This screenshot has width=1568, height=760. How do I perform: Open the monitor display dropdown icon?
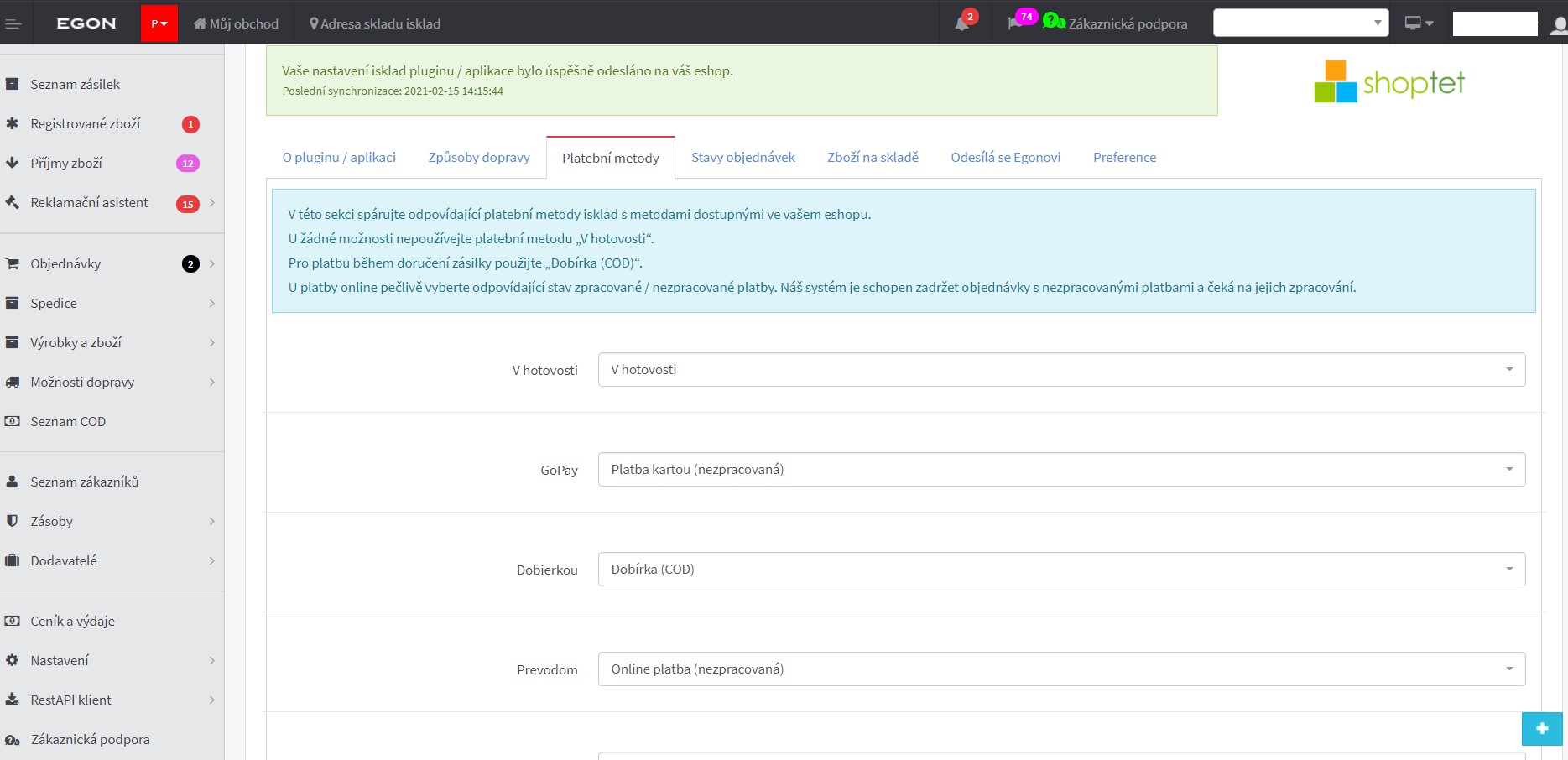(x=1419, y=23)
